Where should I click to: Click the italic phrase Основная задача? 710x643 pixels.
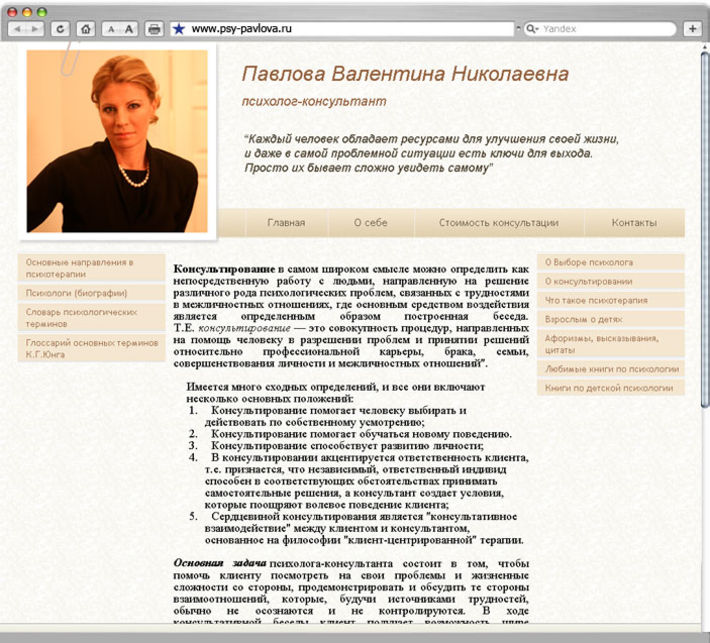[220, 563]
